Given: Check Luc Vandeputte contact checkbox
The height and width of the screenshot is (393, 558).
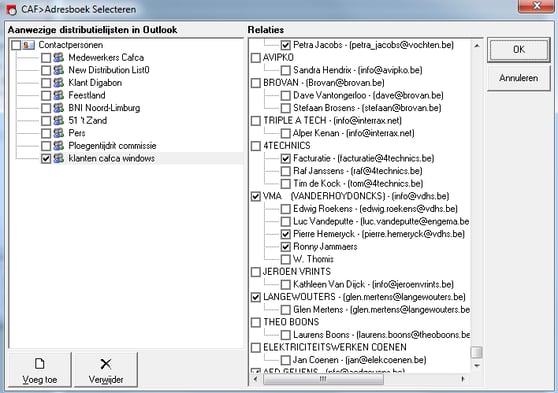Looking at the screenshot, I should [285, 221].
